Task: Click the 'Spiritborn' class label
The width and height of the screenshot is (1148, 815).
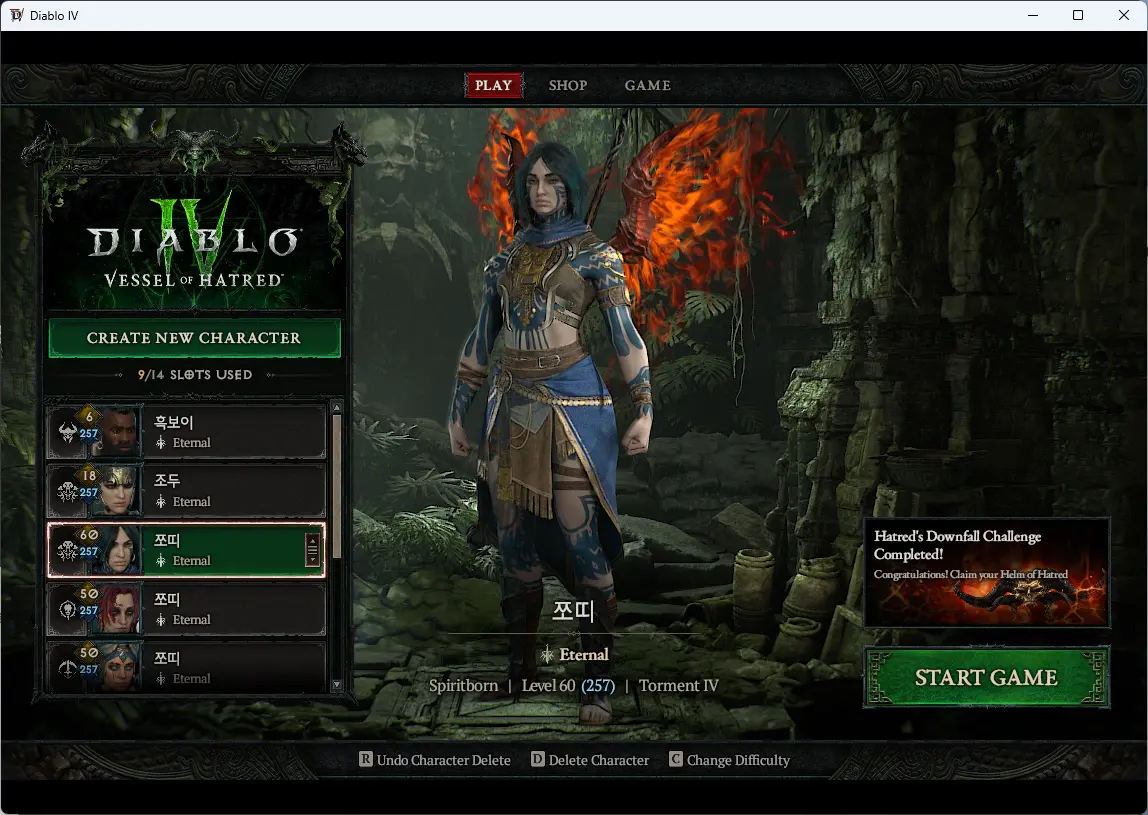Action: click(x=463, y=685)
